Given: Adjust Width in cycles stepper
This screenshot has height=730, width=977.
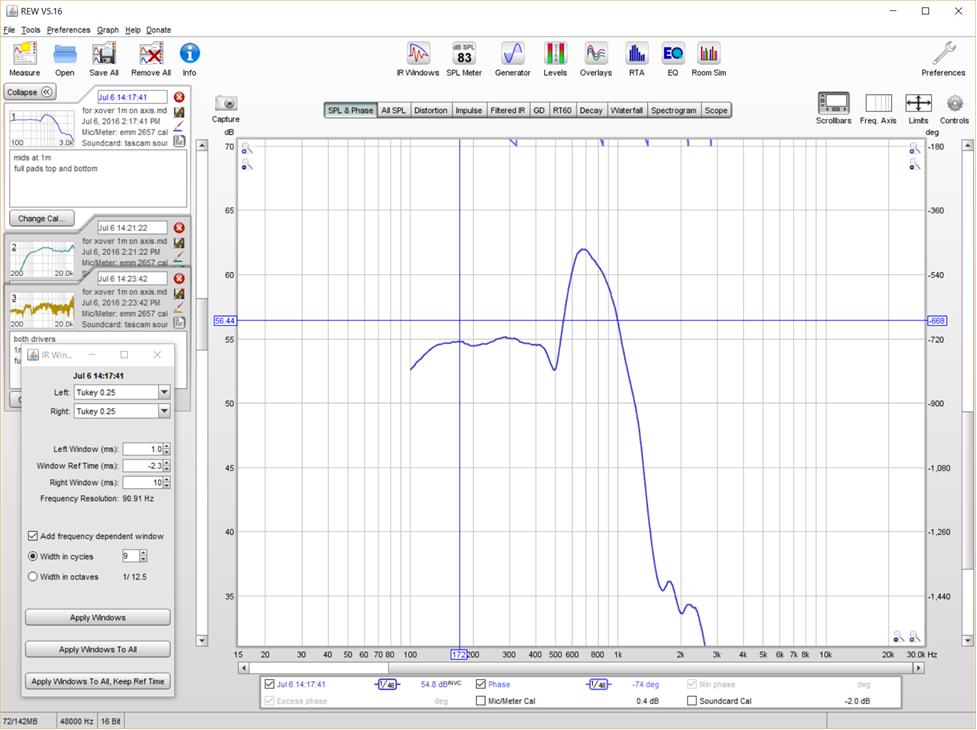Looking at the screenshot, I should (x=143, y=556).
